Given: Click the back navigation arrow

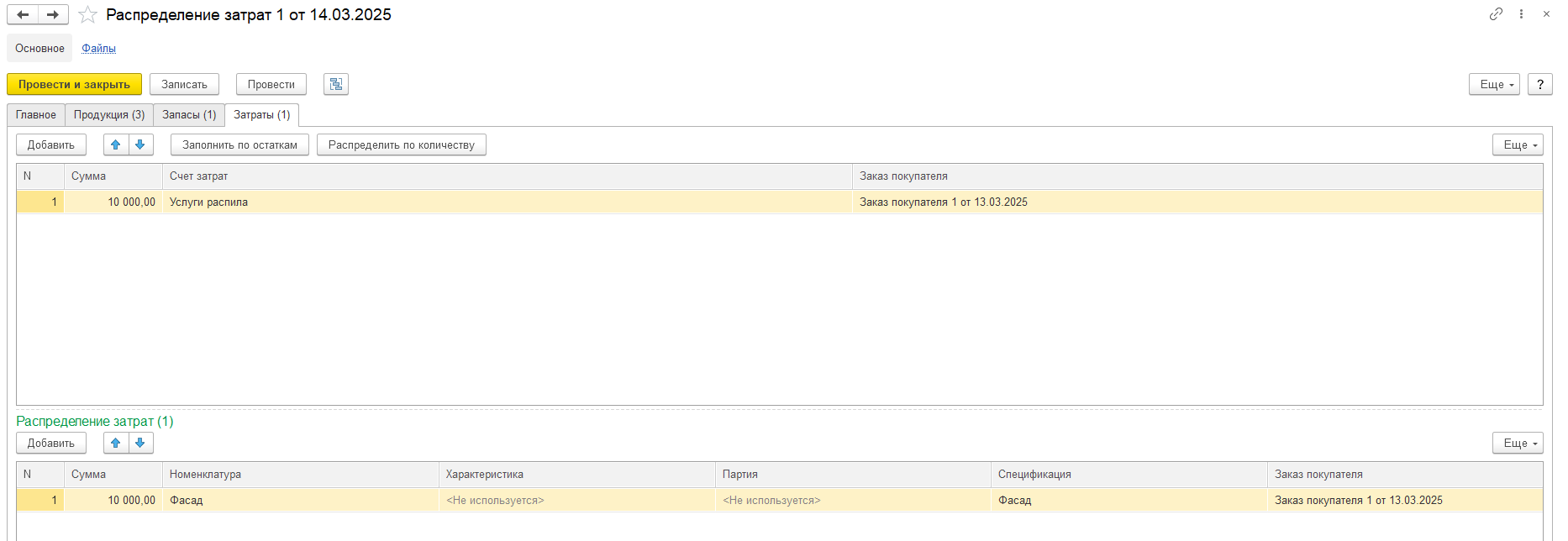Looking at the screenshot, I should click(23, 14).
